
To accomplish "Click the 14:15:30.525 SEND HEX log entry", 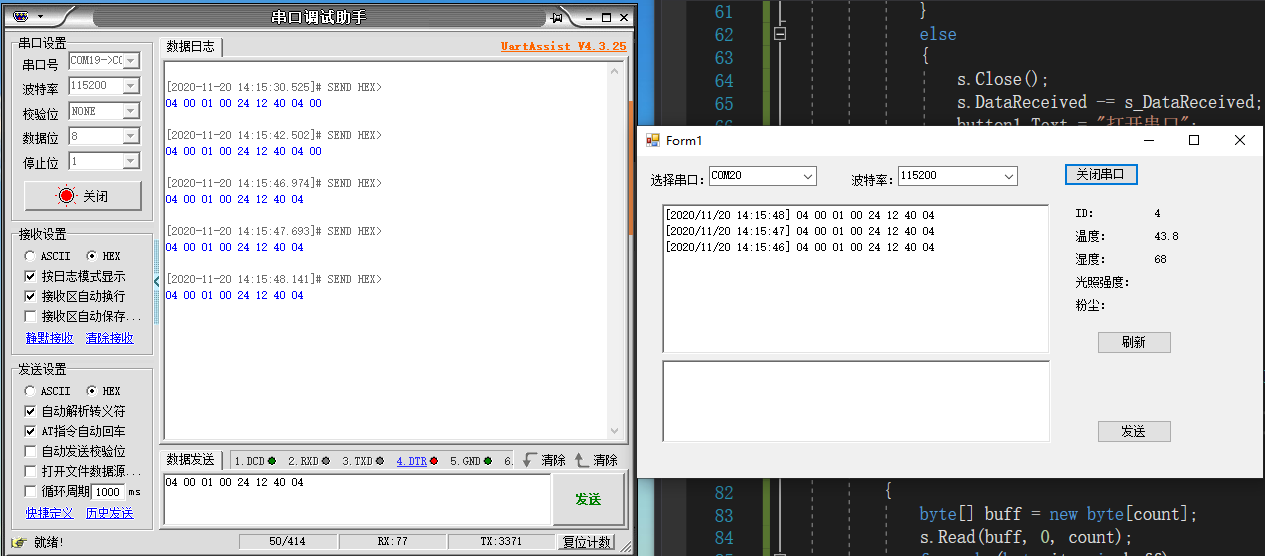I will point(273,87).
